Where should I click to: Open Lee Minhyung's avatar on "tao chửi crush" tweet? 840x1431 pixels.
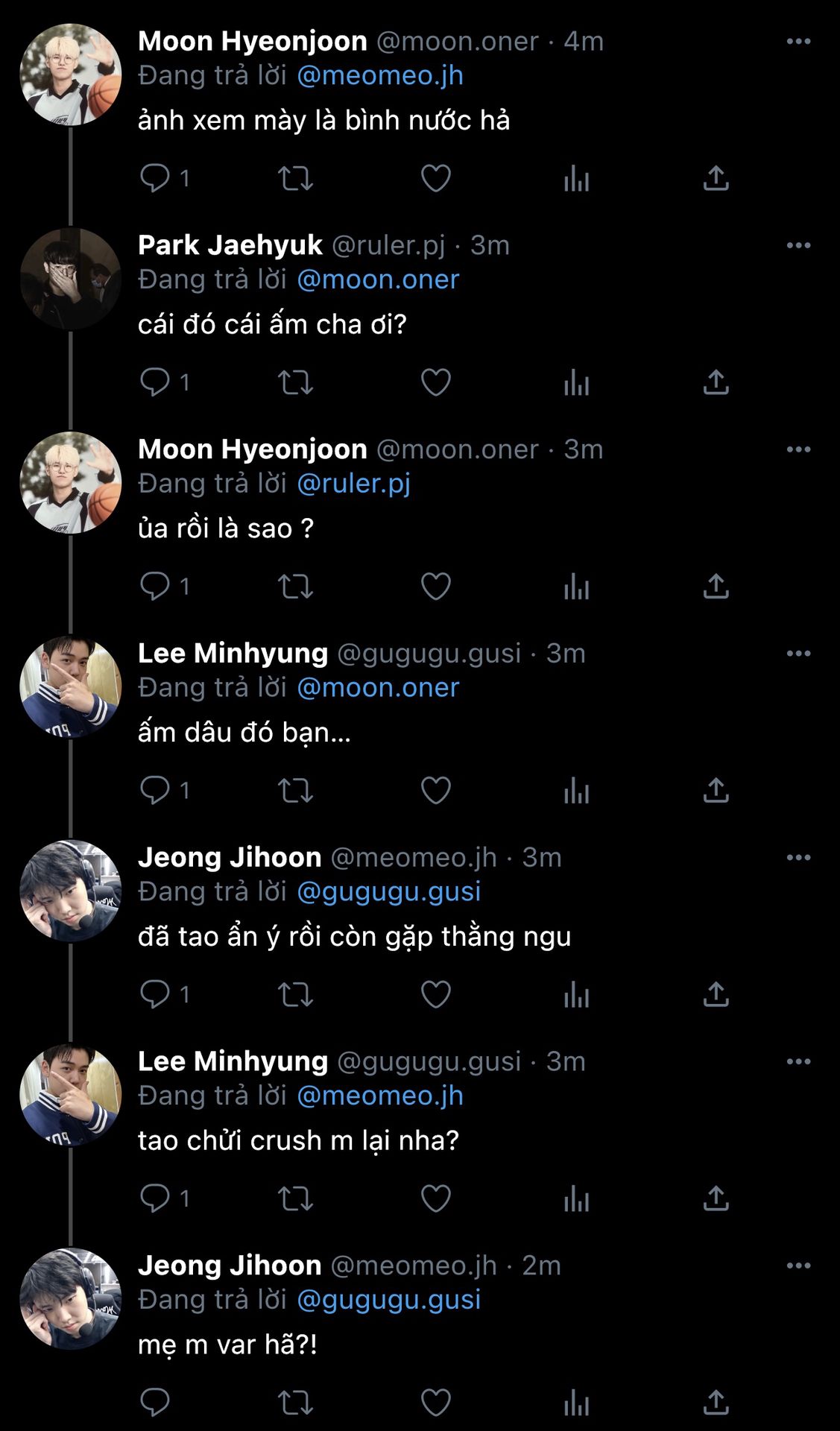[x=70, y=1094]
